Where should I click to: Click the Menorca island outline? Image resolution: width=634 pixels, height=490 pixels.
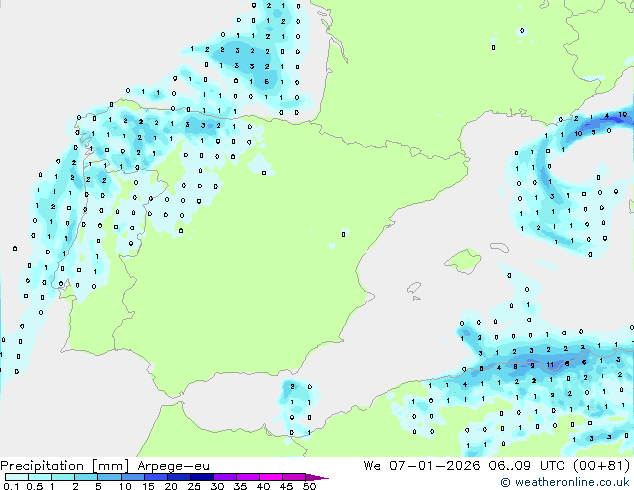(499, 247)
